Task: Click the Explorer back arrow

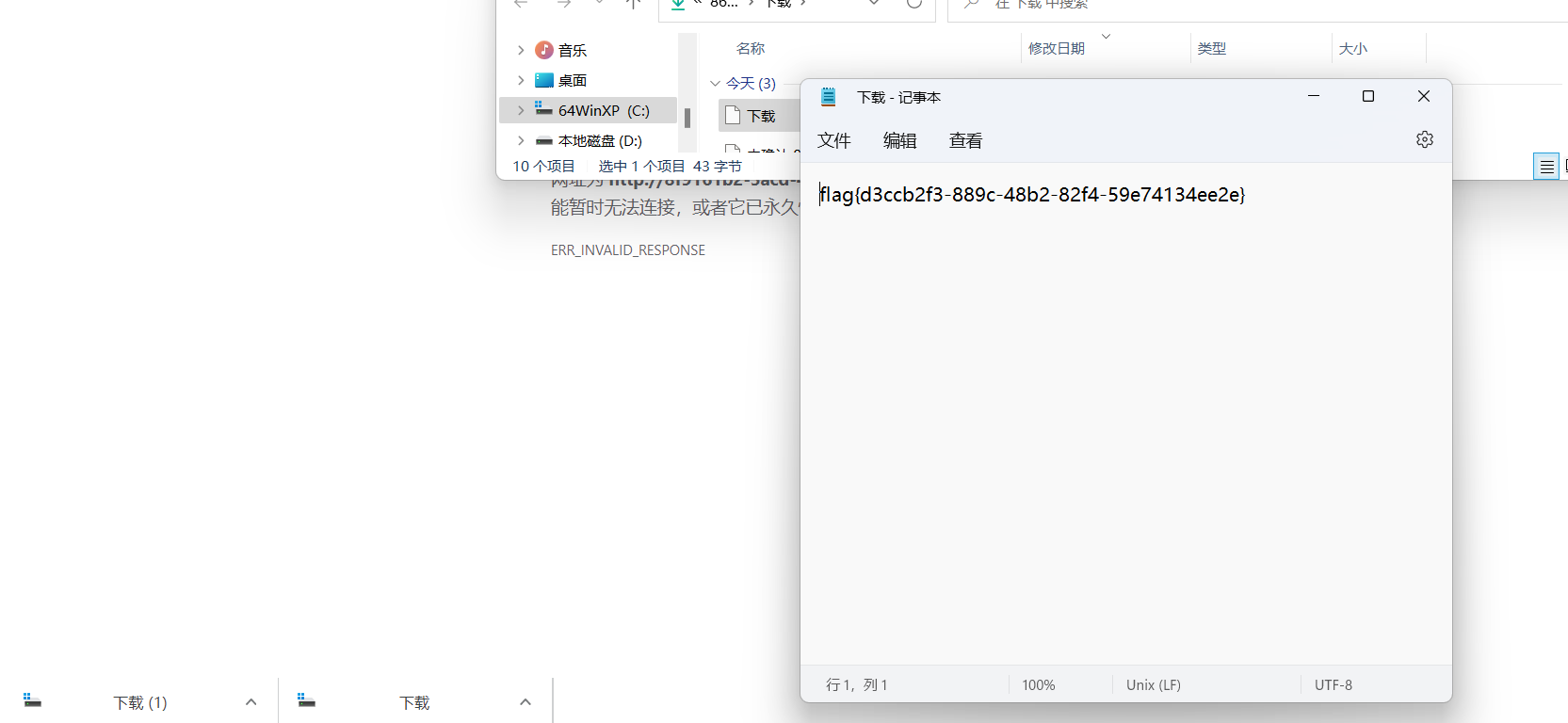Action: [x=521, y=4]
